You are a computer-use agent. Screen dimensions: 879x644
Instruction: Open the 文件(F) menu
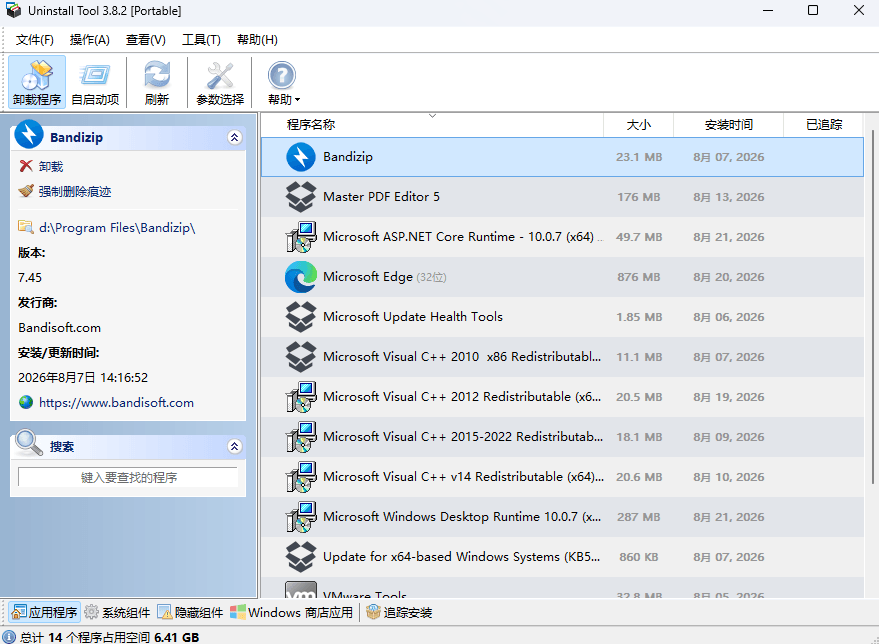[x=35, y=40]
